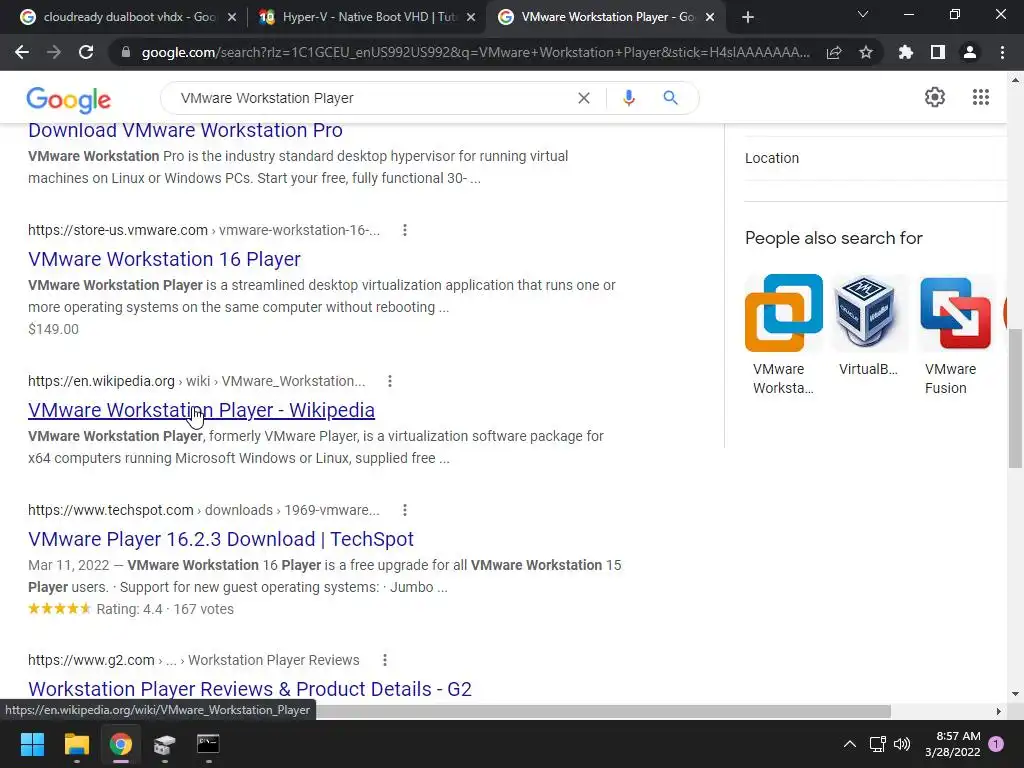Open VMware Workstation 16 Player result
This screenshot has width=1024, height=768.
165,259
